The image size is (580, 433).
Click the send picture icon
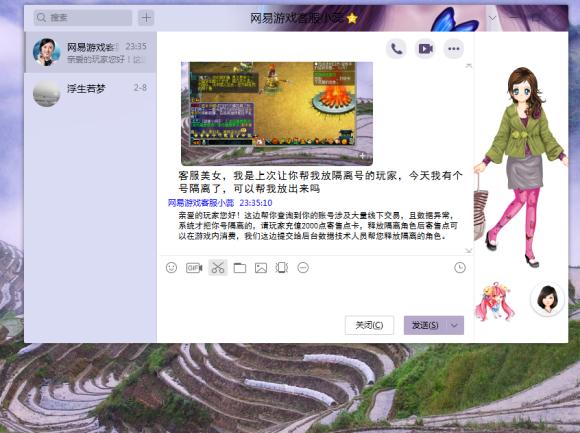[261, 267]
